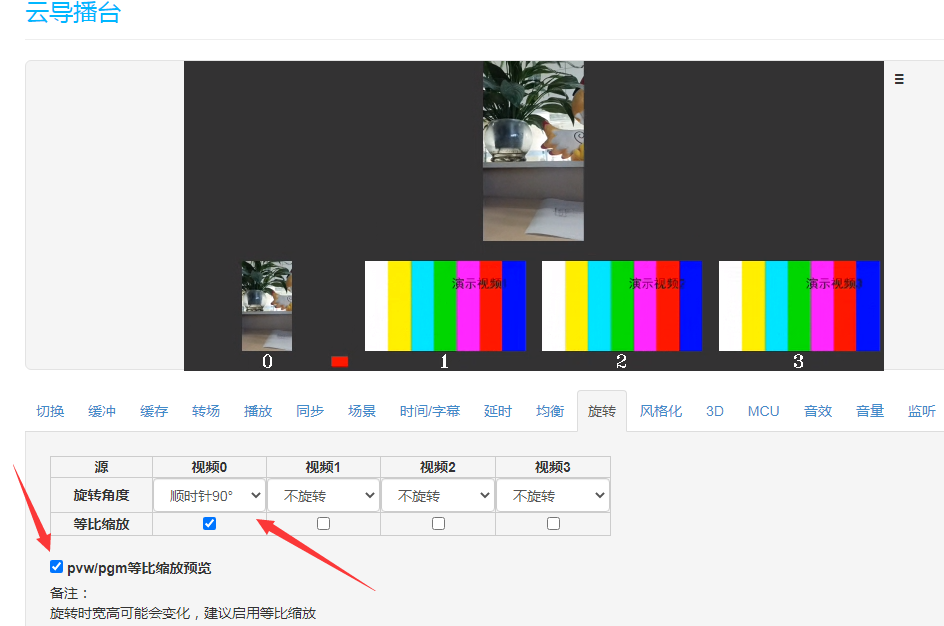Click the 视频0 column header
Screen dimensions: 944x626
[x=210, y=467]
